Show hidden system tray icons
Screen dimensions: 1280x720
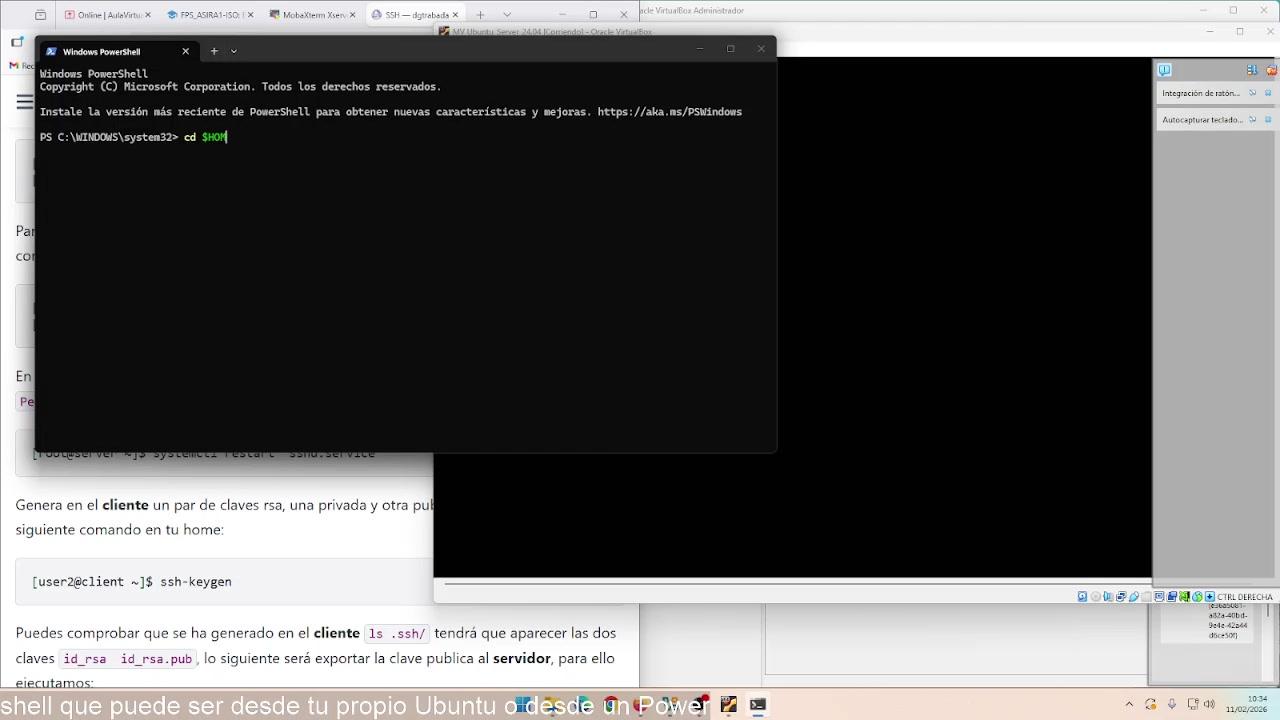point(1129,704)
